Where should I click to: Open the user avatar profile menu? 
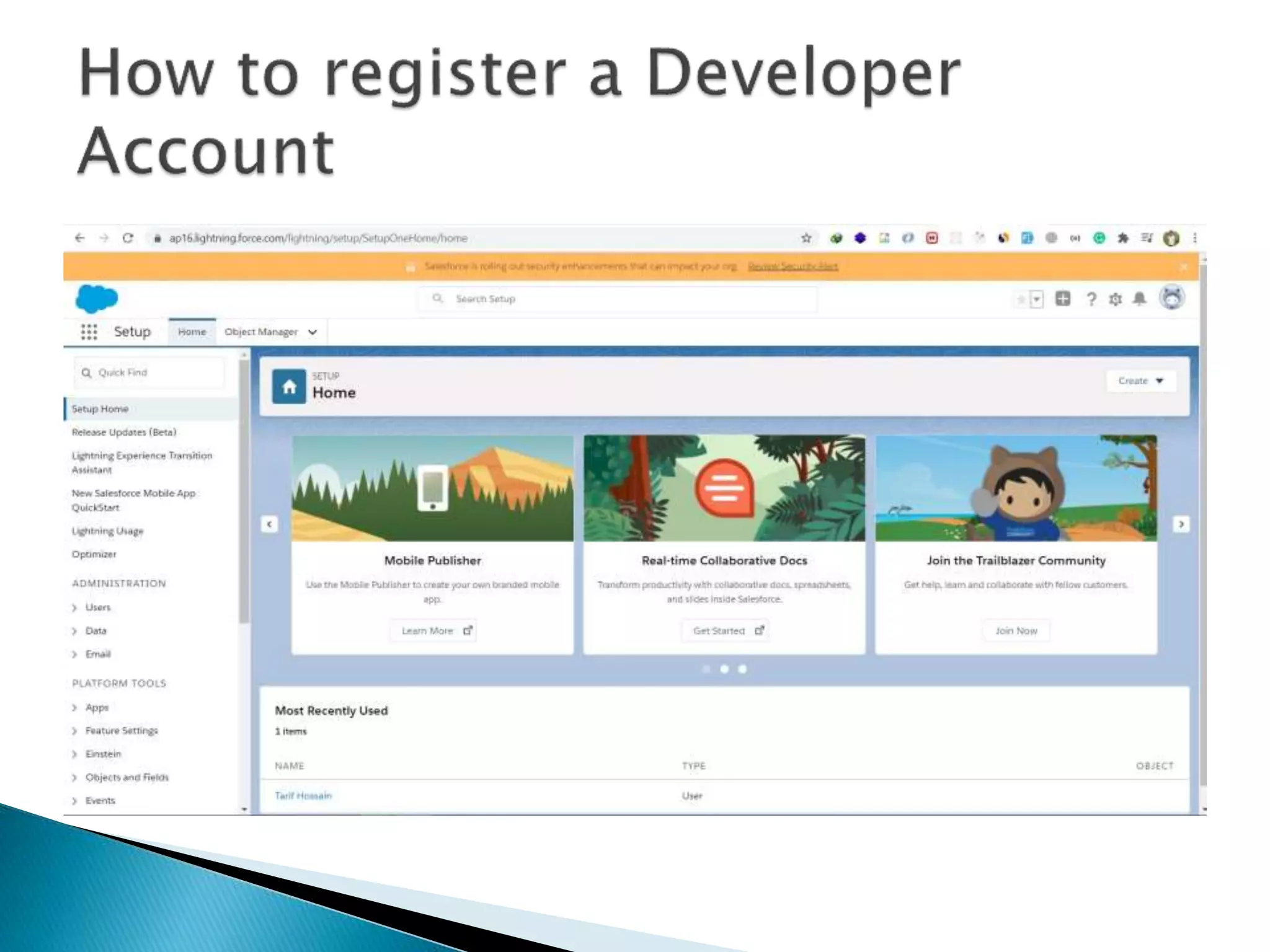(x=1171, y=298)
